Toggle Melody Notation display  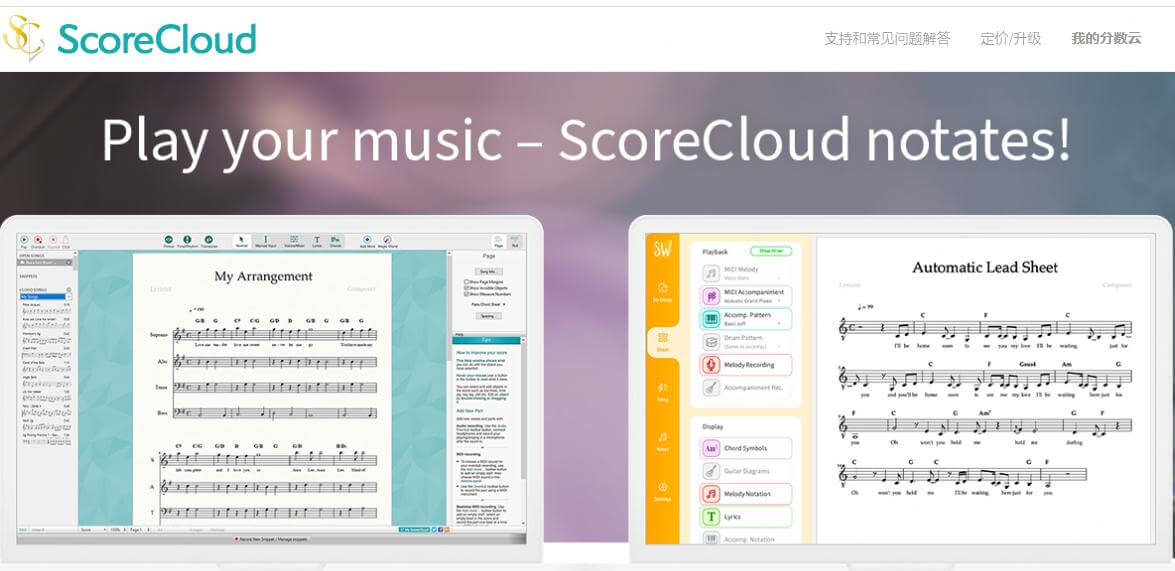click(x=746, y=494)
